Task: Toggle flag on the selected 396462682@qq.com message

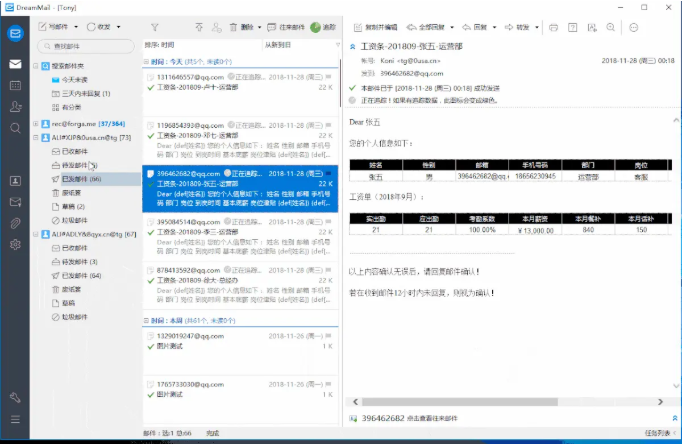Action: [x=328, y=173]
